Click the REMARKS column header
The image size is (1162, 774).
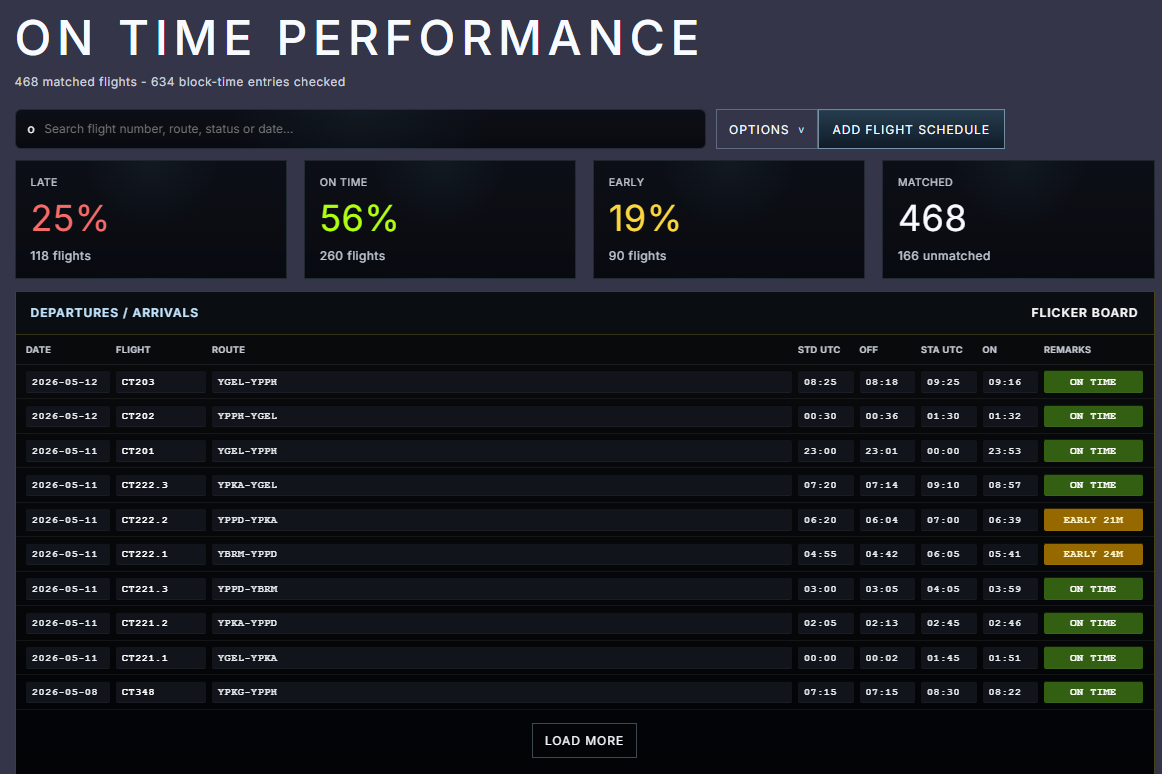(x=1067, y=350)
